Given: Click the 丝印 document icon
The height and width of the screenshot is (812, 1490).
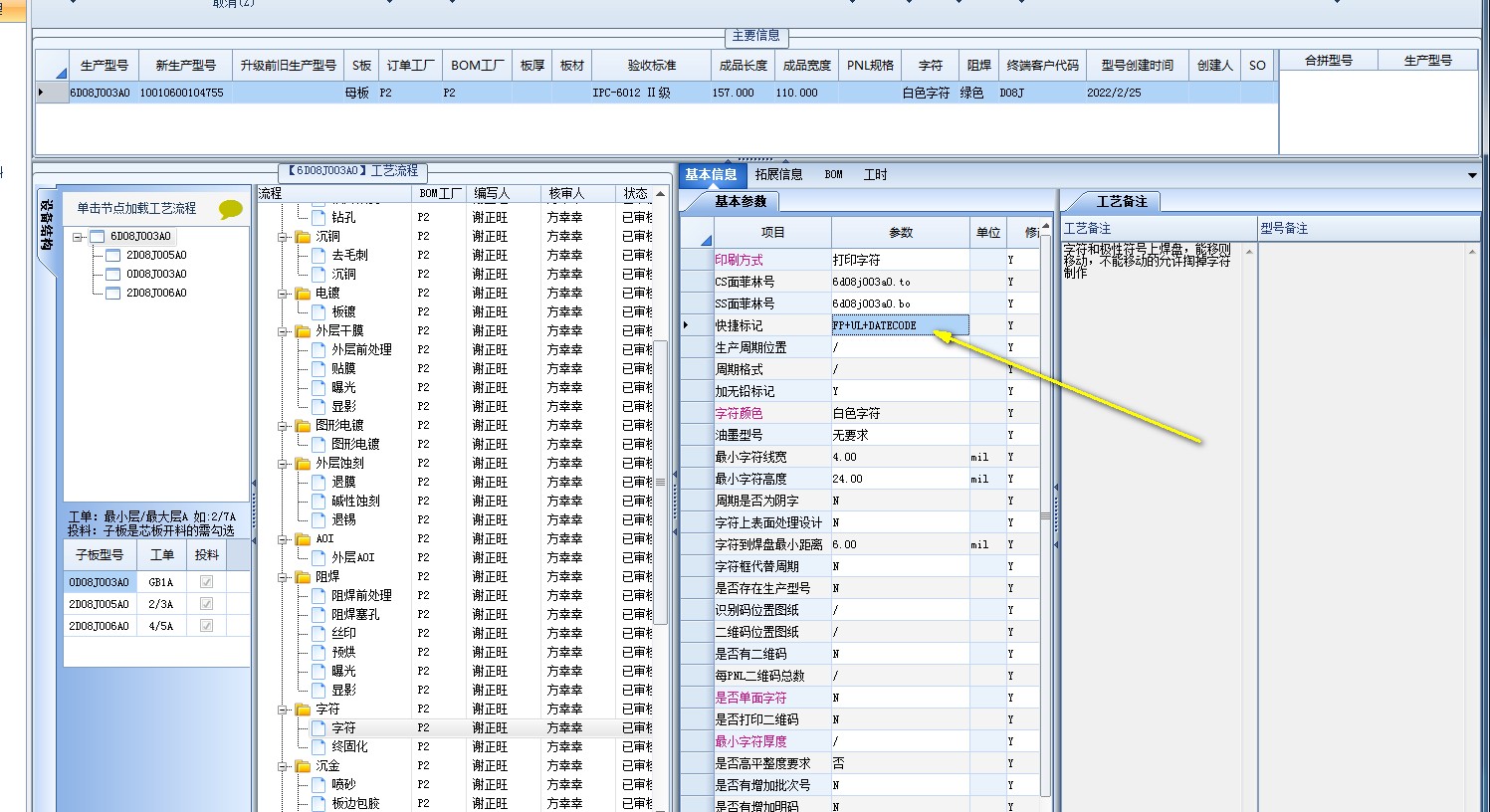Looking at the screenshot, I should (319, 634).
